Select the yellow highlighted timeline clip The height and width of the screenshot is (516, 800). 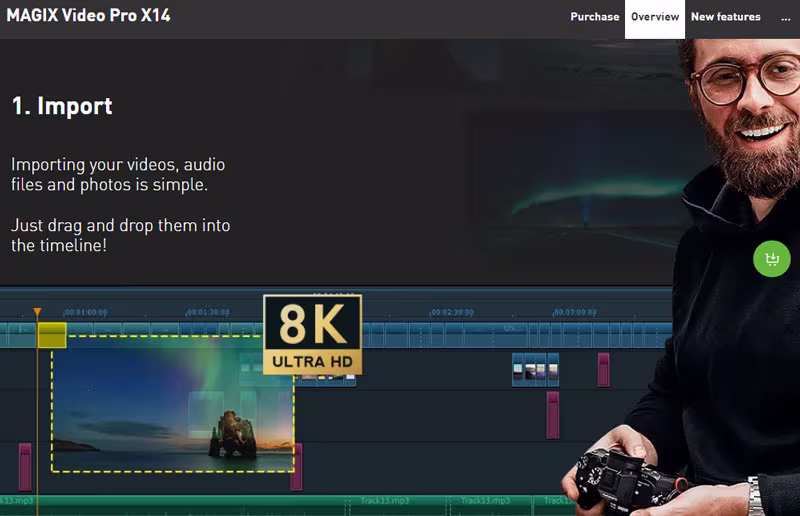point(52,335)
